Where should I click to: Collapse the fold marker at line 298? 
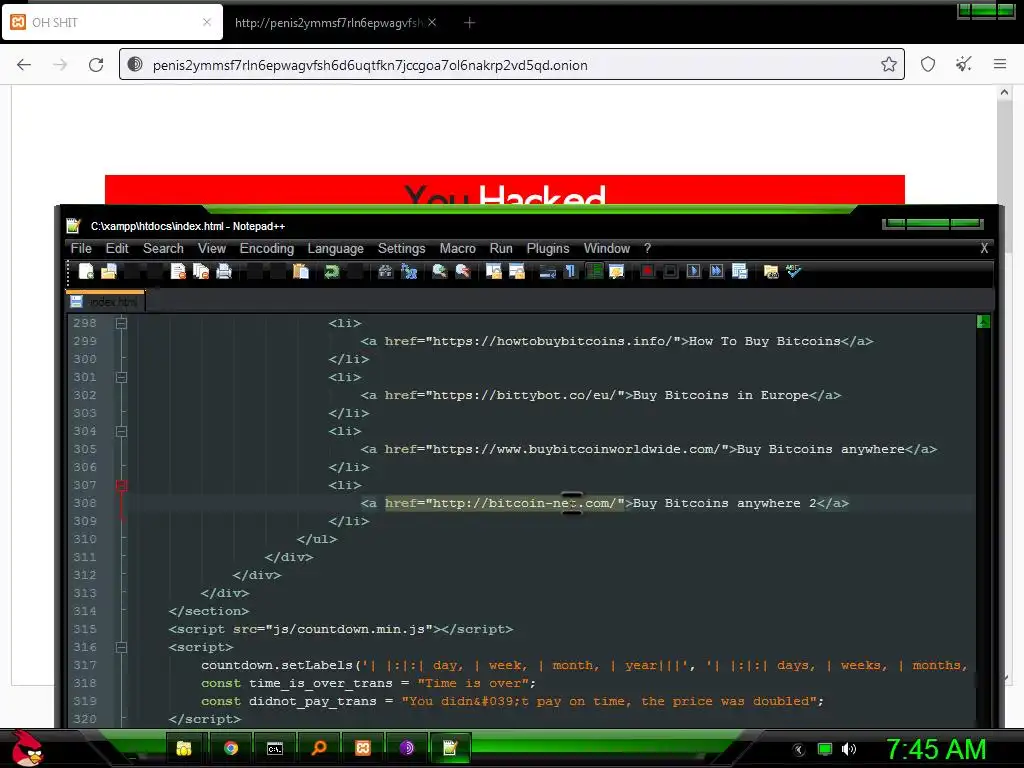(x=121, y=323)
